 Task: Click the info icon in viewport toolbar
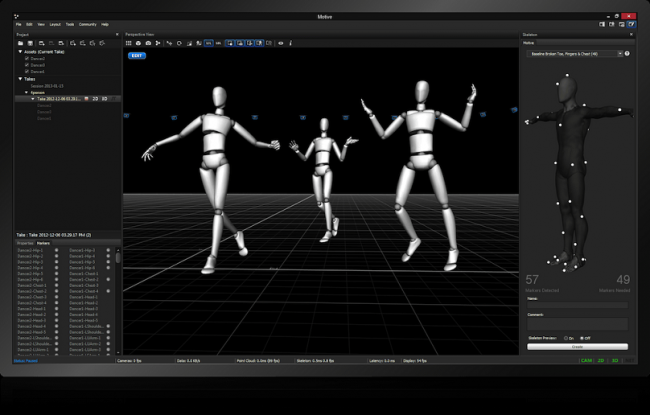[x=292, y=43]
